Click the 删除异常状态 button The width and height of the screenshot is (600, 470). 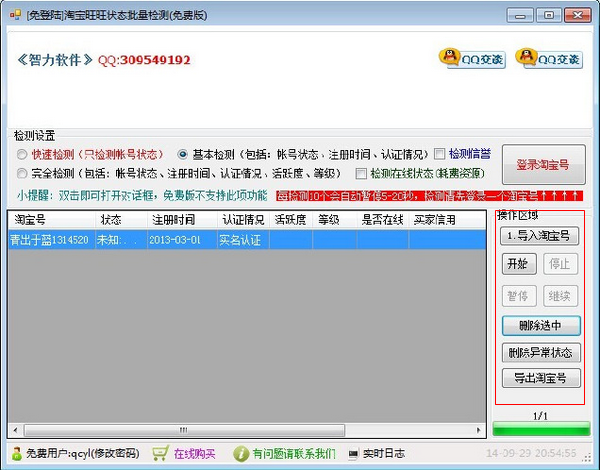click(x=540, y=352)
